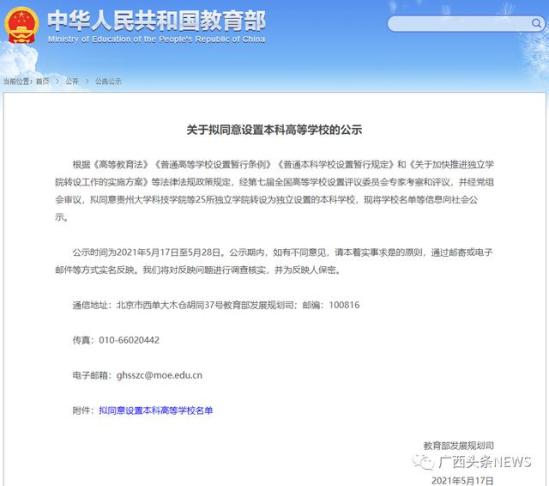Click the WeChat watermark icon
The height and width of the screenshot is (486, 549).
pyautogui.click(x=423, y=462)
